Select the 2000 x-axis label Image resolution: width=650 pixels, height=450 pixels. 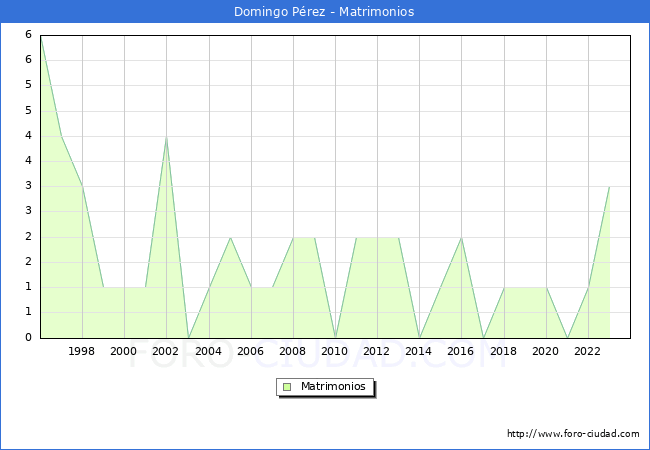point(124,351)
